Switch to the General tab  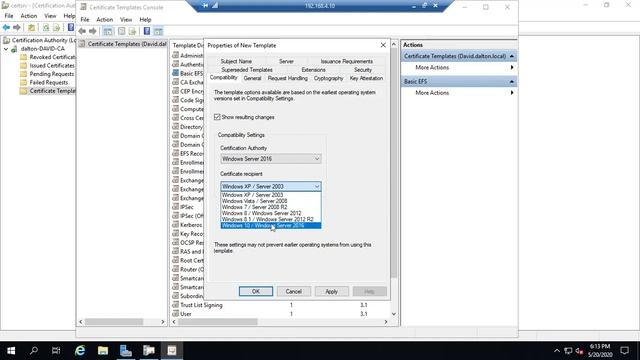tap(252, 78)
